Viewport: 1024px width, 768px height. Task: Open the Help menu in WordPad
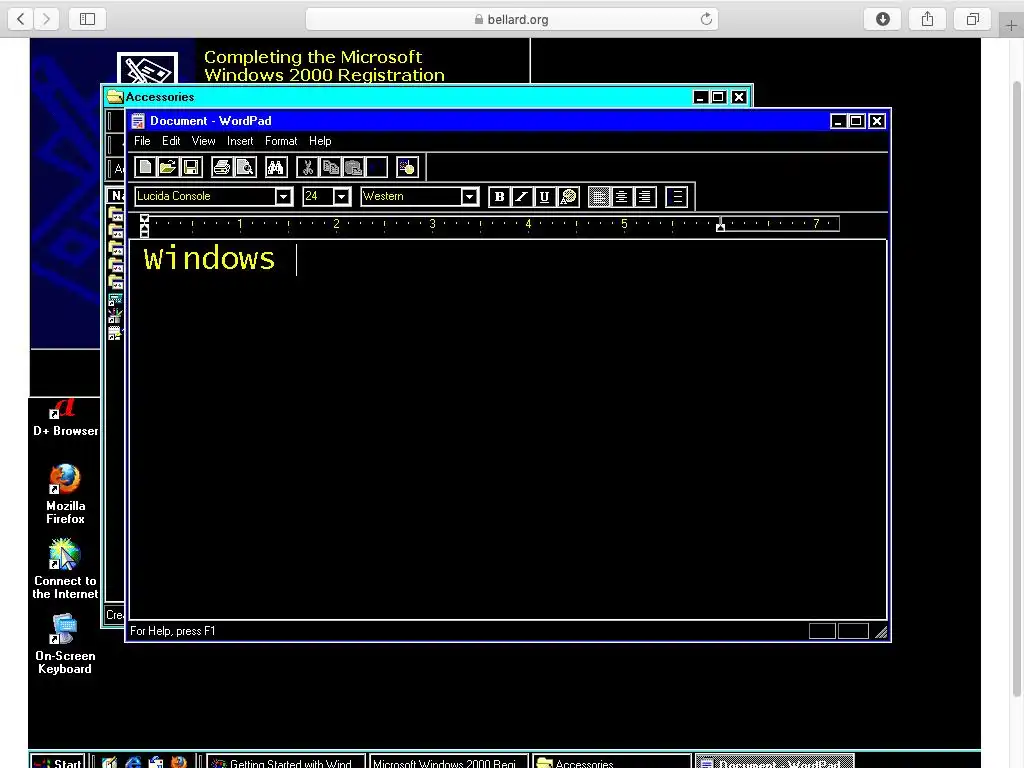pos(320,141)
